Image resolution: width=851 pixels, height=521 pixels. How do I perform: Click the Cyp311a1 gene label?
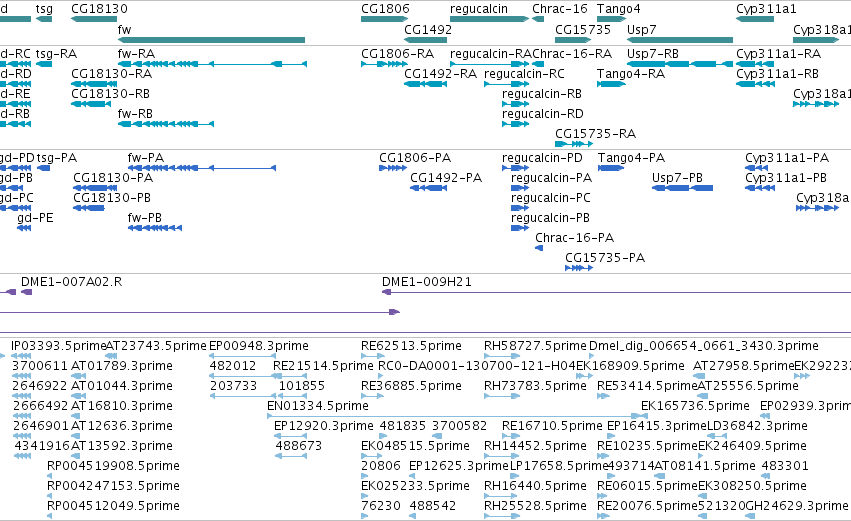(766, 9)
